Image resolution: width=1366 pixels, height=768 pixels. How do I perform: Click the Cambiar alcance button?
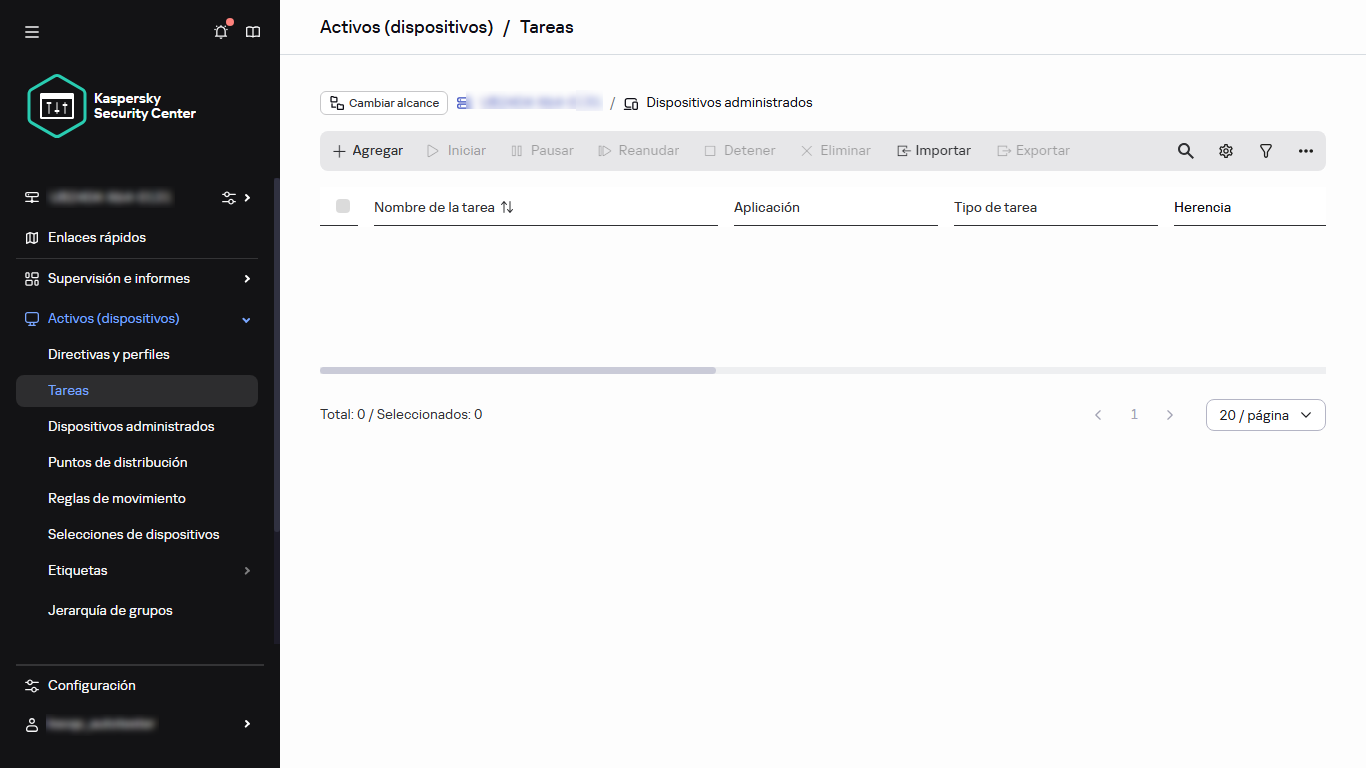tap(384, 103)
